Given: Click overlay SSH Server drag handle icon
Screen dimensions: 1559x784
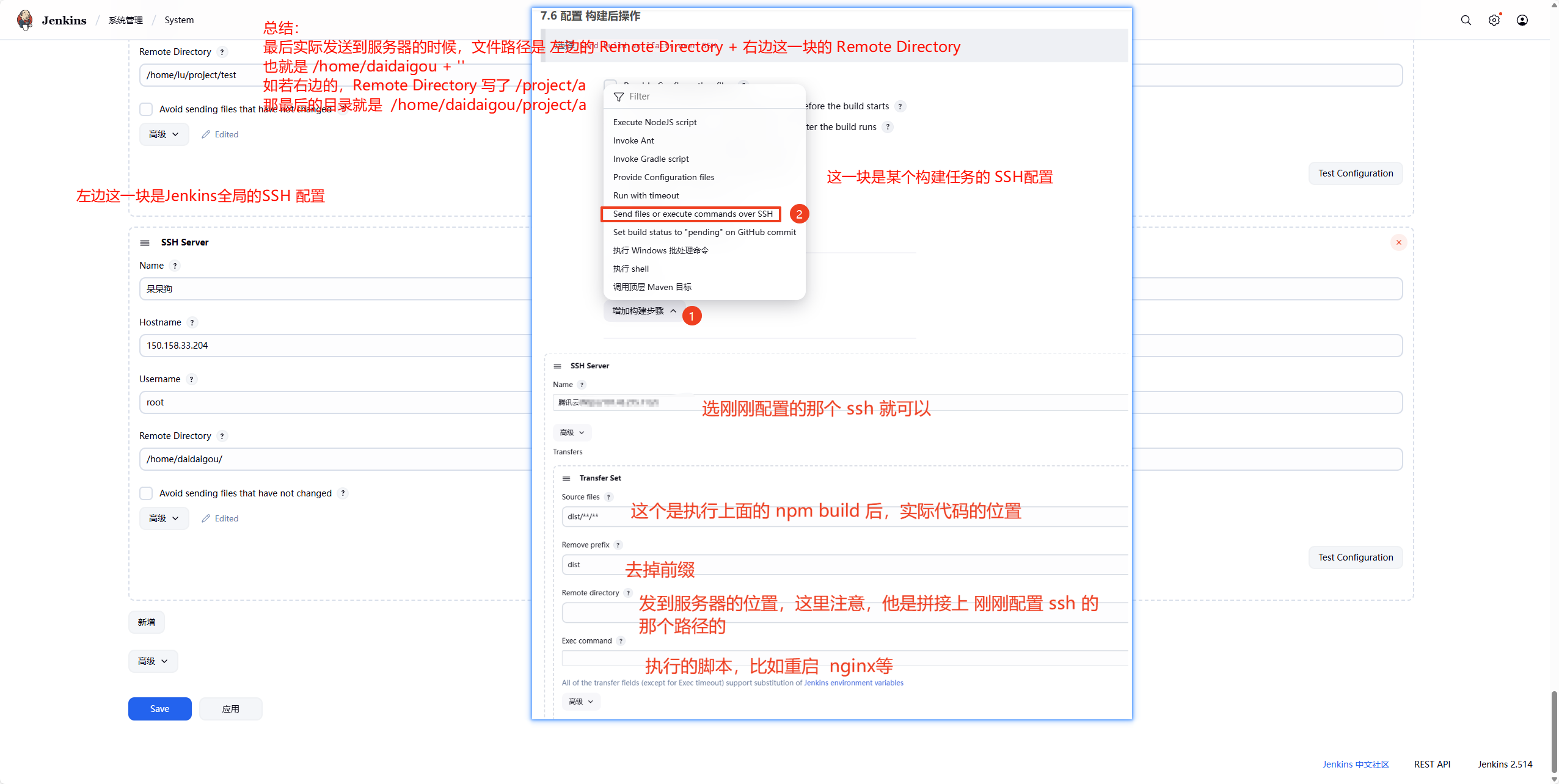Looking at the screenshot, I should (x=557, y=366).
